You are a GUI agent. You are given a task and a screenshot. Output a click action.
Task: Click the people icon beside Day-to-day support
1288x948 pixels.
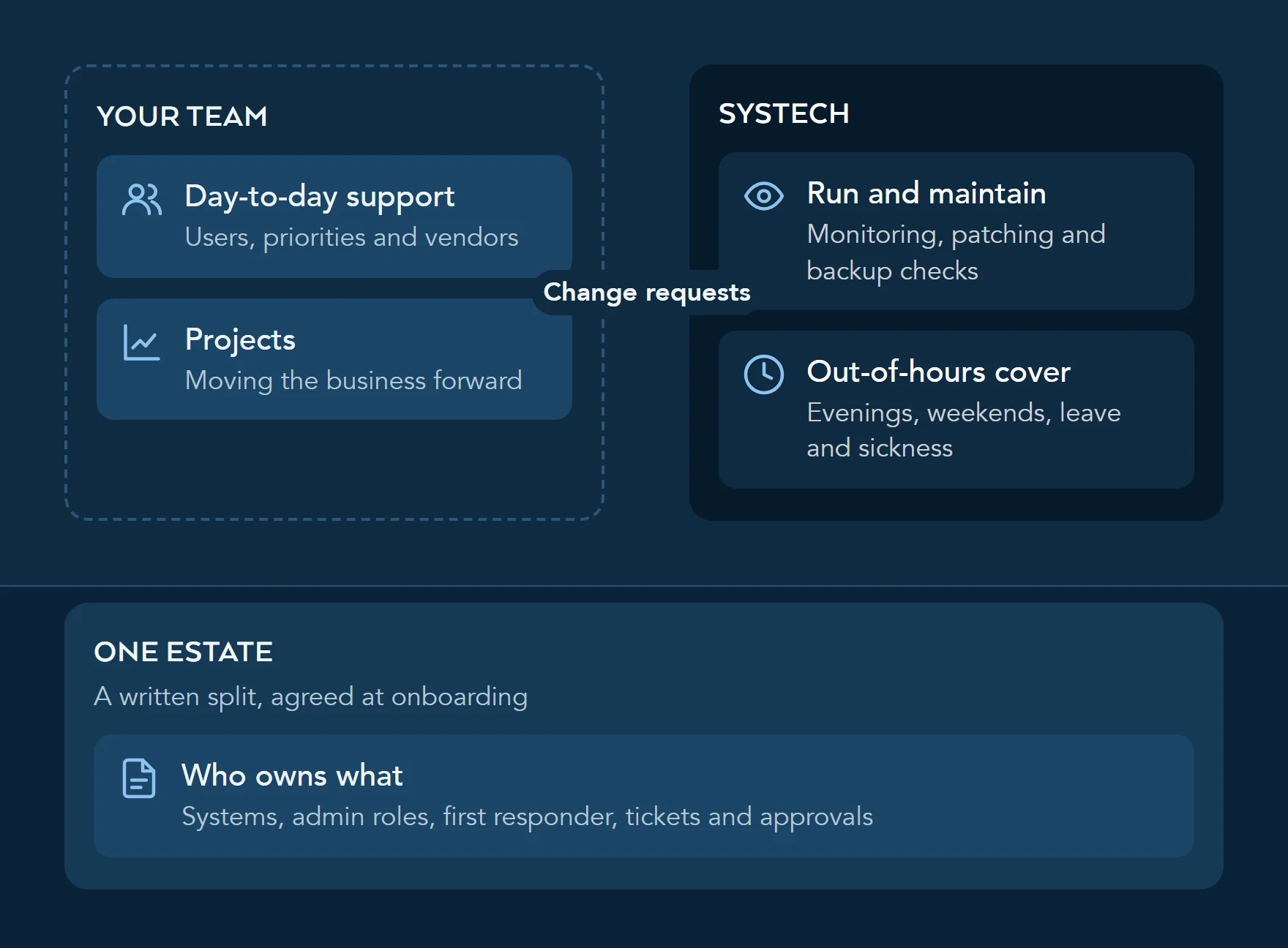141,199
